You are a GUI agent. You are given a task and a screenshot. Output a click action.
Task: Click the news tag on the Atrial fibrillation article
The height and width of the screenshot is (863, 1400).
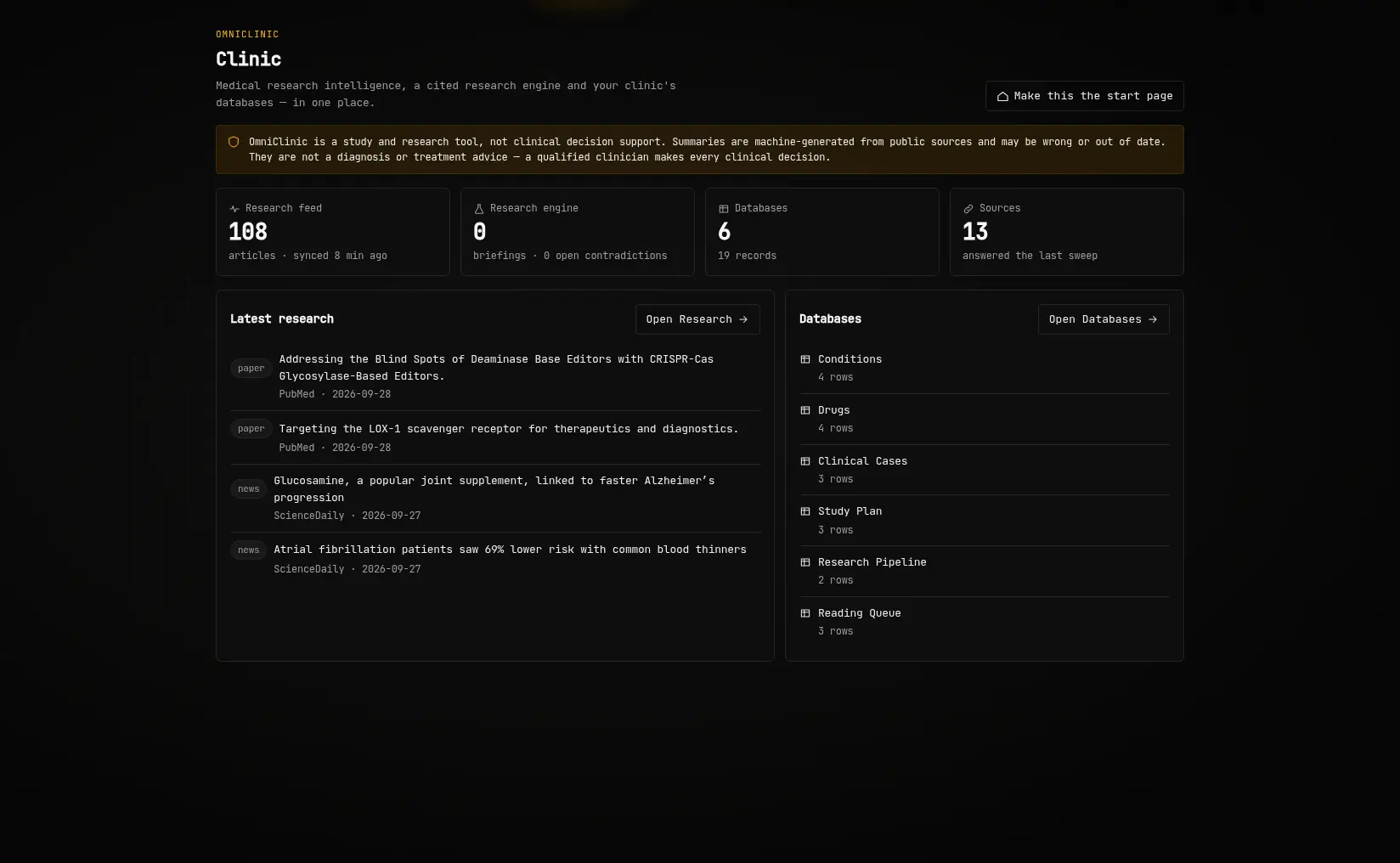click(248, 550)
